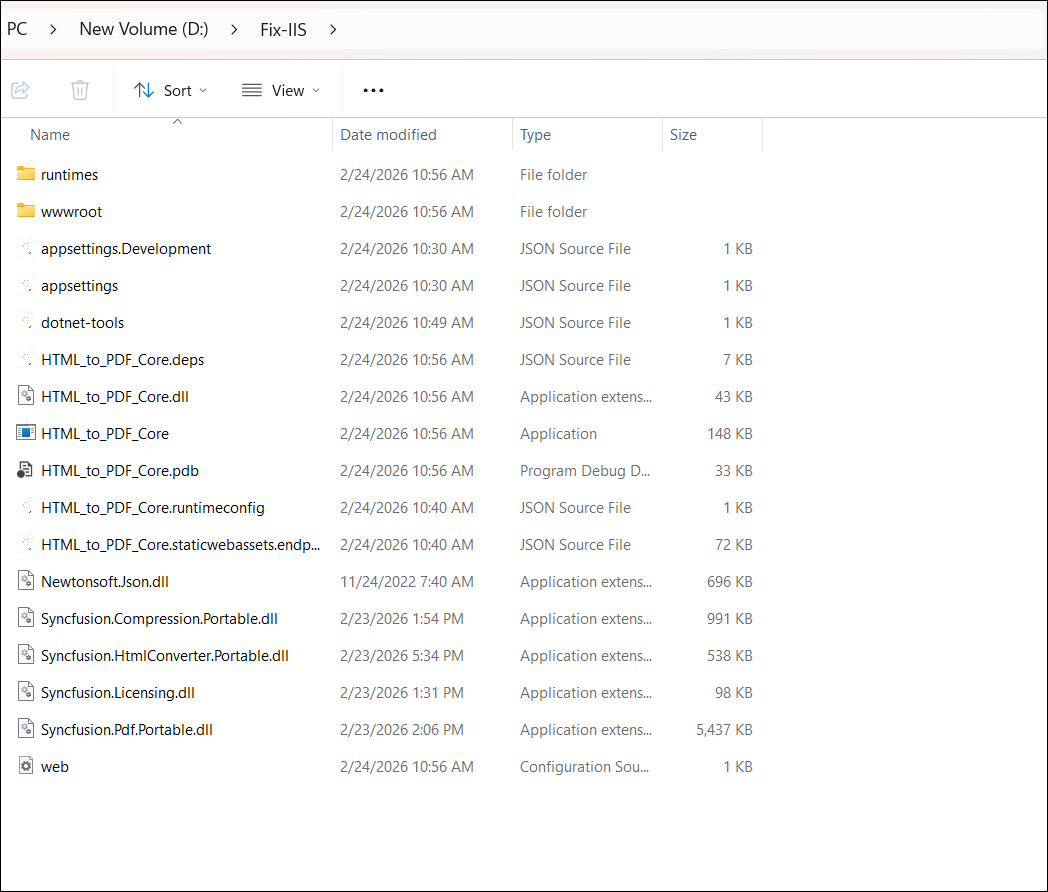
Task: Select the wwwroot folder name
Action: click(72, 212)
